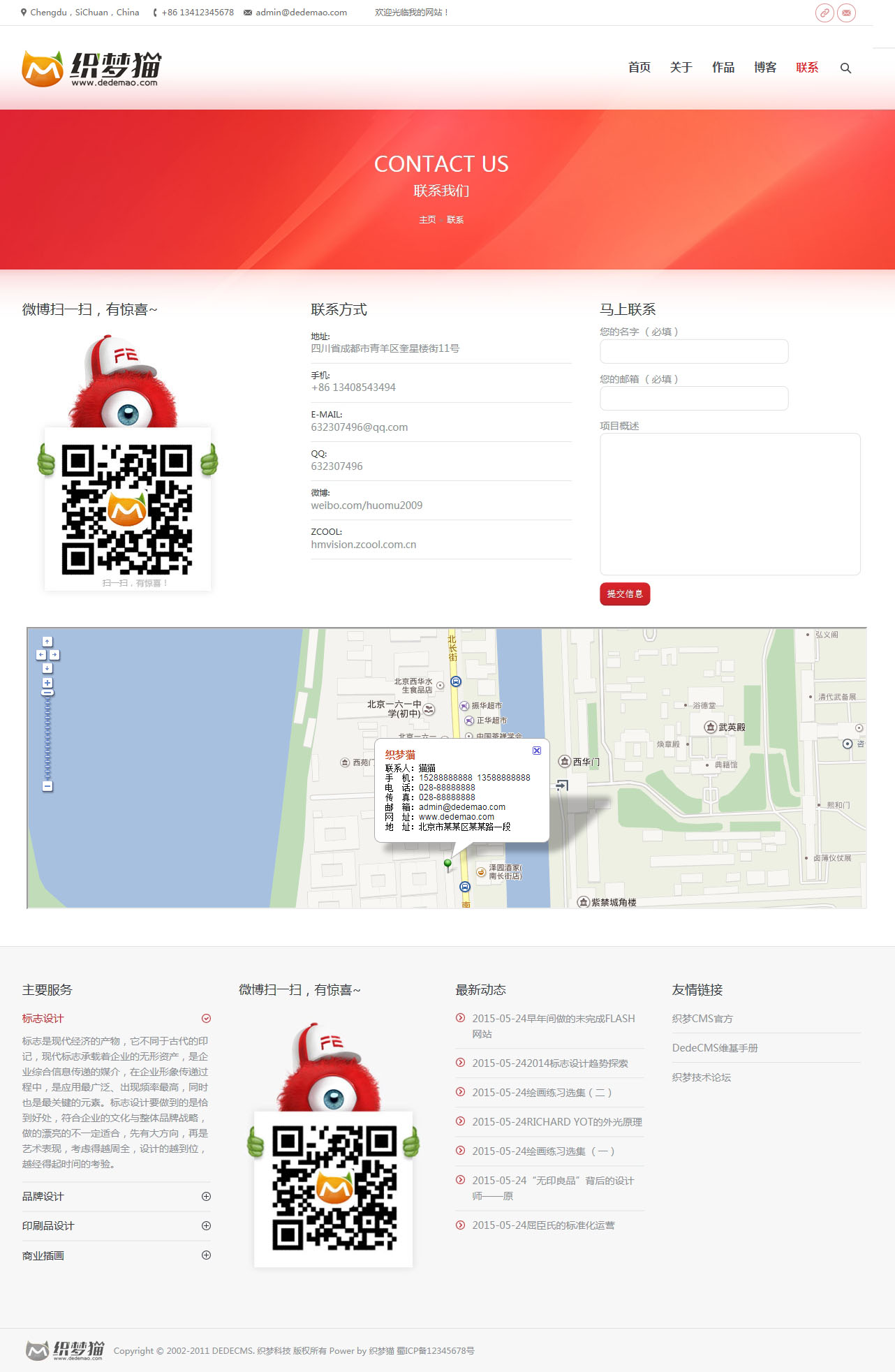Expand the 印刷品设计 service section
Image resolution: width=895 pixels, height=1372 pixels.
click(206, 1225)
